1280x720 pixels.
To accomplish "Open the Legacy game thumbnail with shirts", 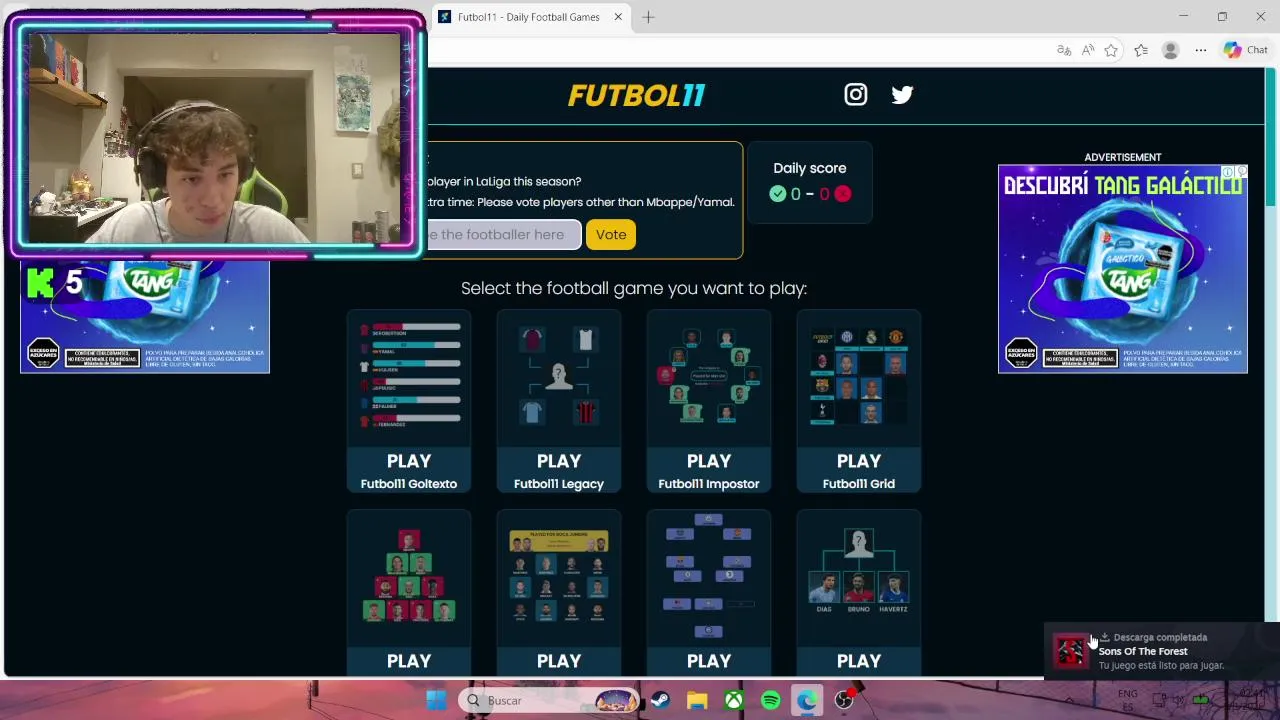I will (x=559, y=377).
